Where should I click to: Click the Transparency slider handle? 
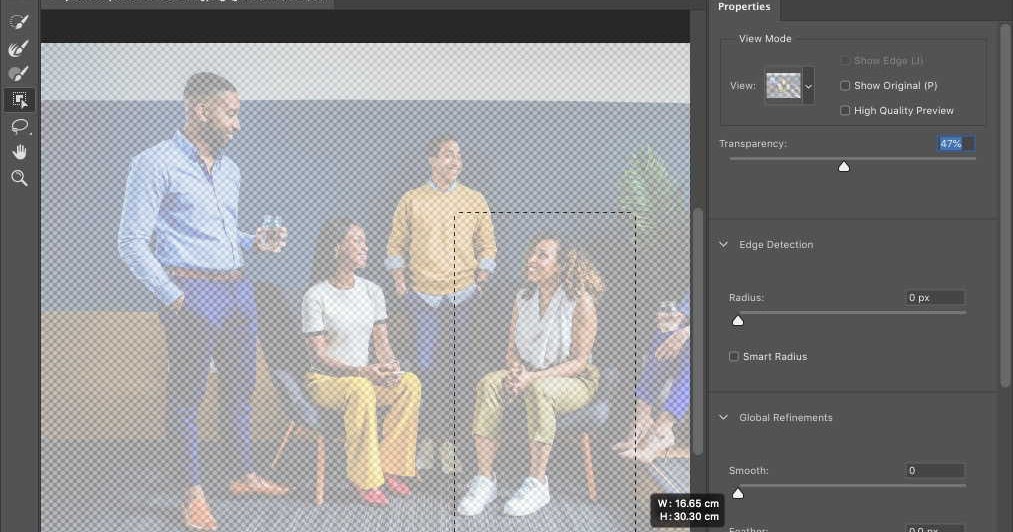tap(844, 167)
